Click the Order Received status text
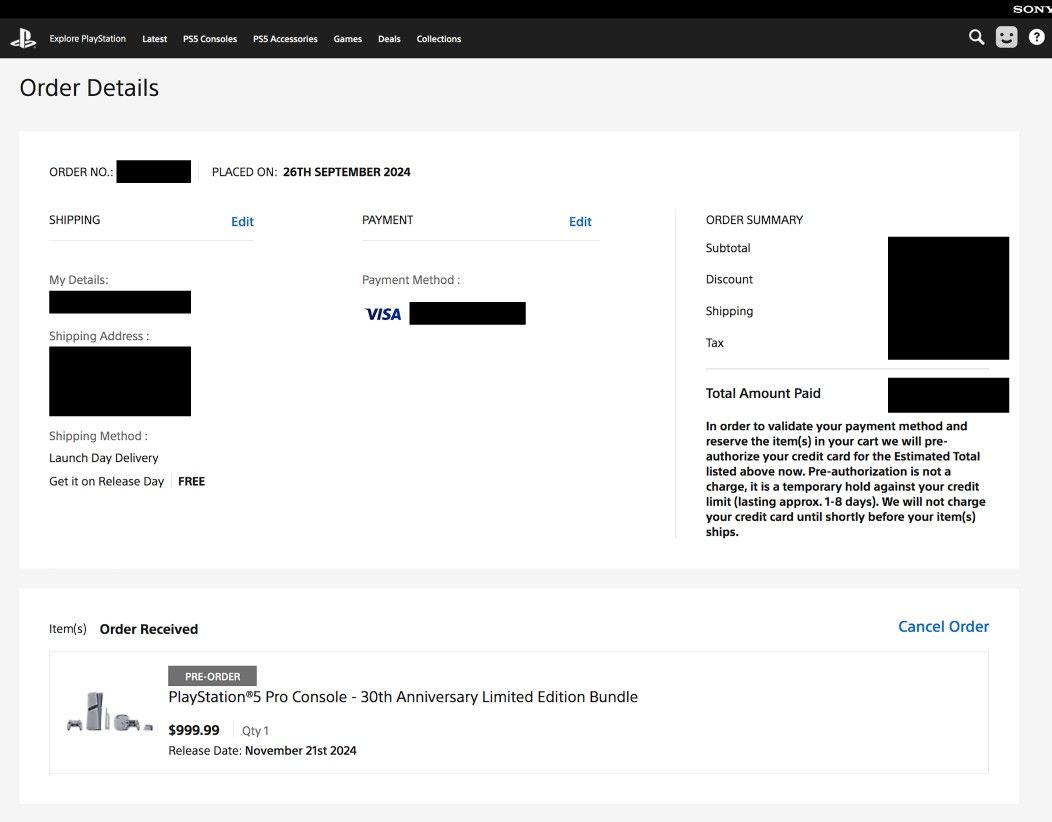Viewport: 1052px width, 822px height. [149, 629]
